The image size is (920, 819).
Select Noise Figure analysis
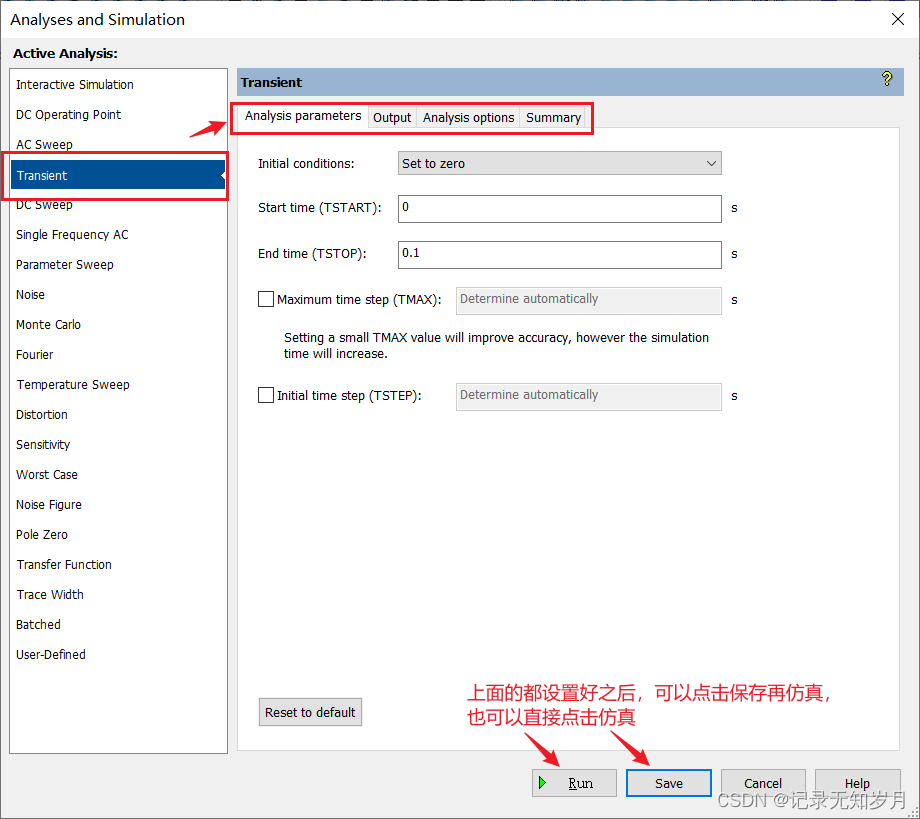point(118,505)
